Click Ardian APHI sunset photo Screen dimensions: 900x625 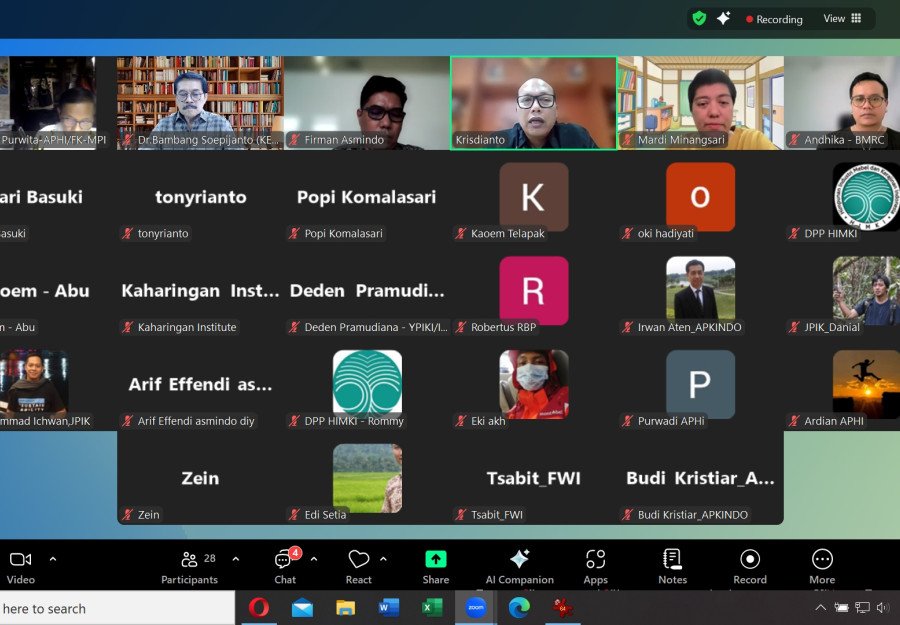866,384
